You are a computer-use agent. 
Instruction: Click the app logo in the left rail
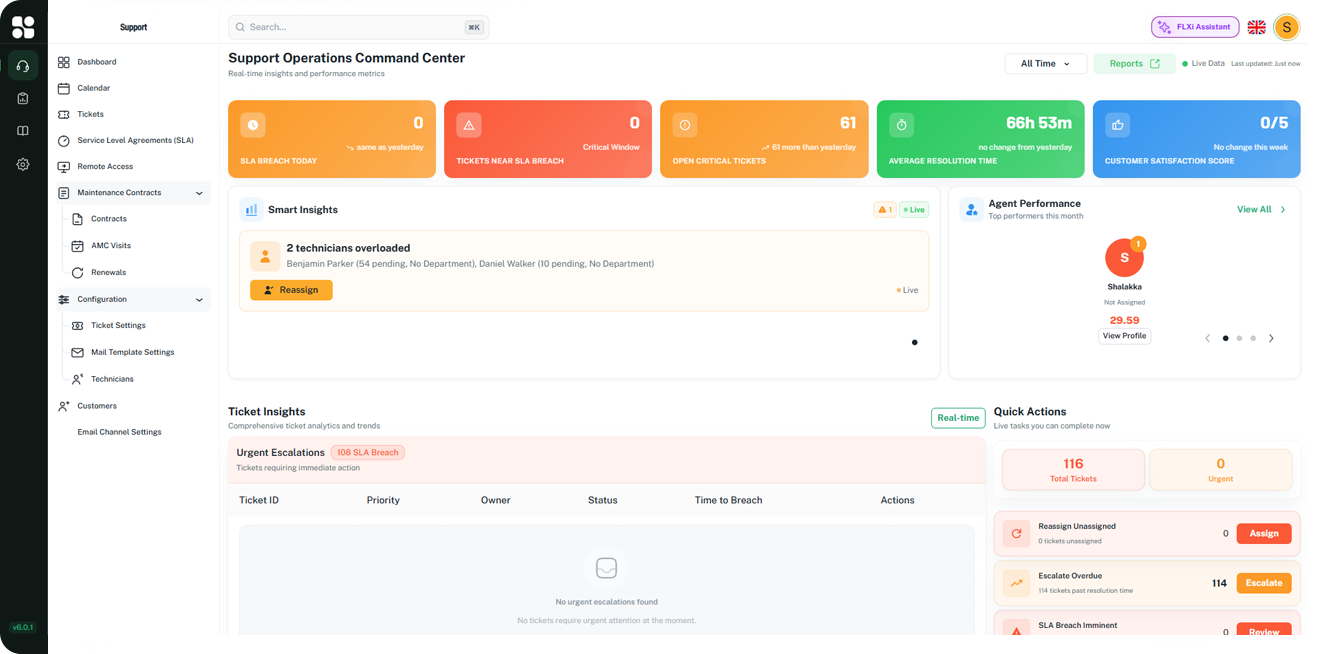[23, 27]
